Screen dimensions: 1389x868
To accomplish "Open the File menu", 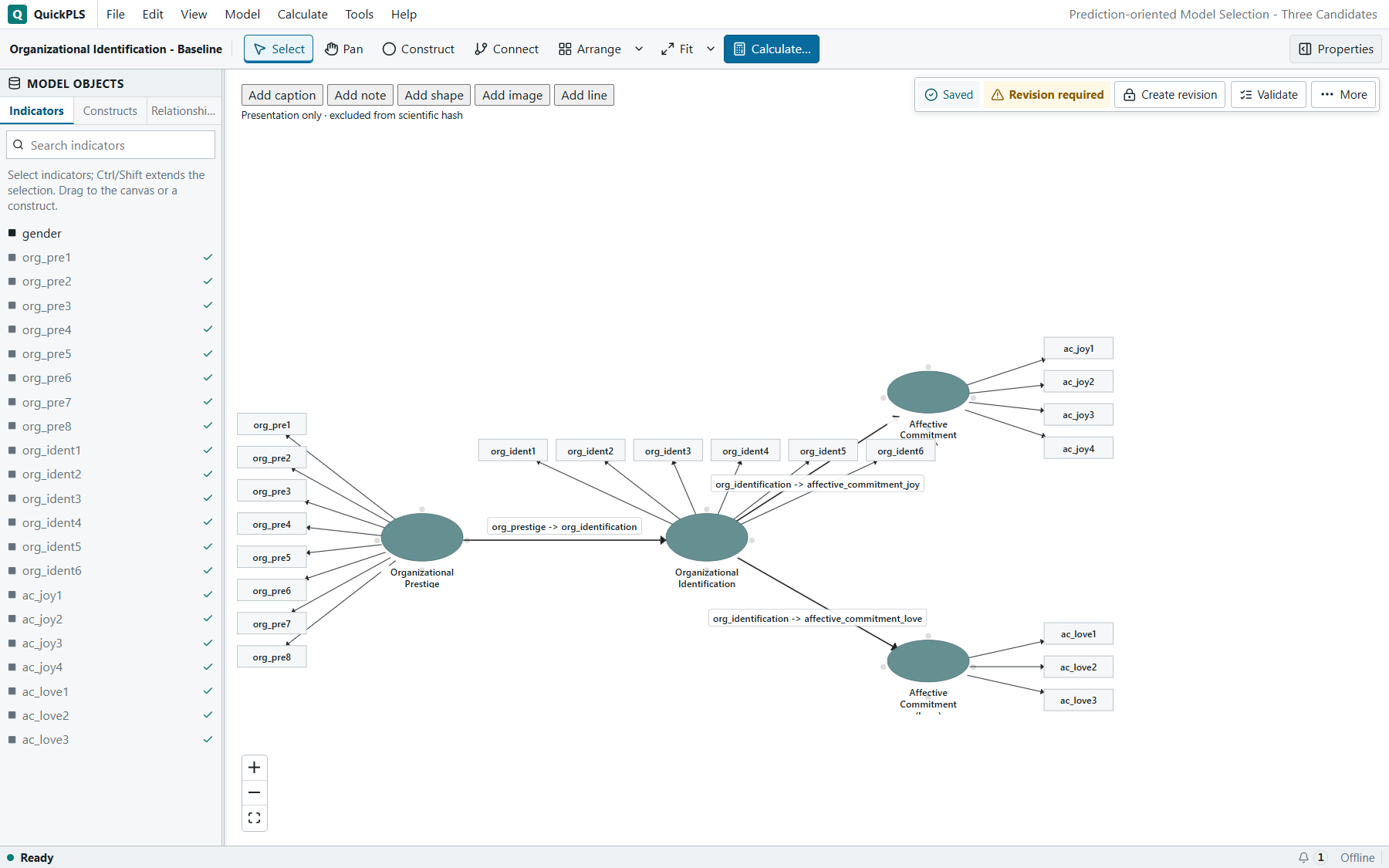I will 116,14.
